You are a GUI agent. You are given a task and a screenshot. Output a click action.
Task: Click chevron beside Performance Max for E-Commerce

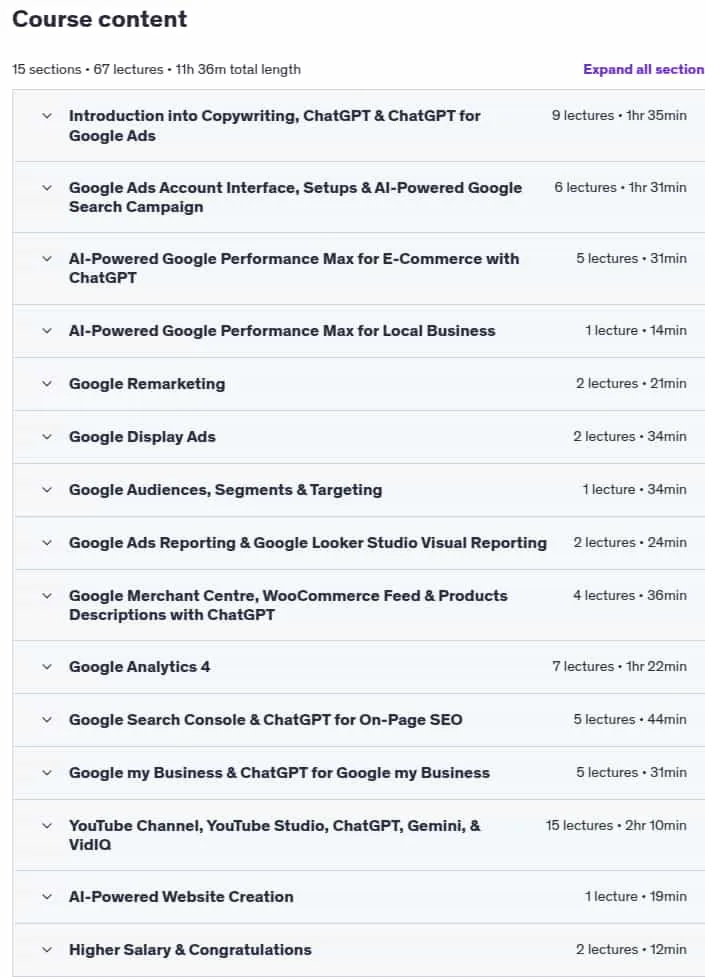tap(47, 259)
